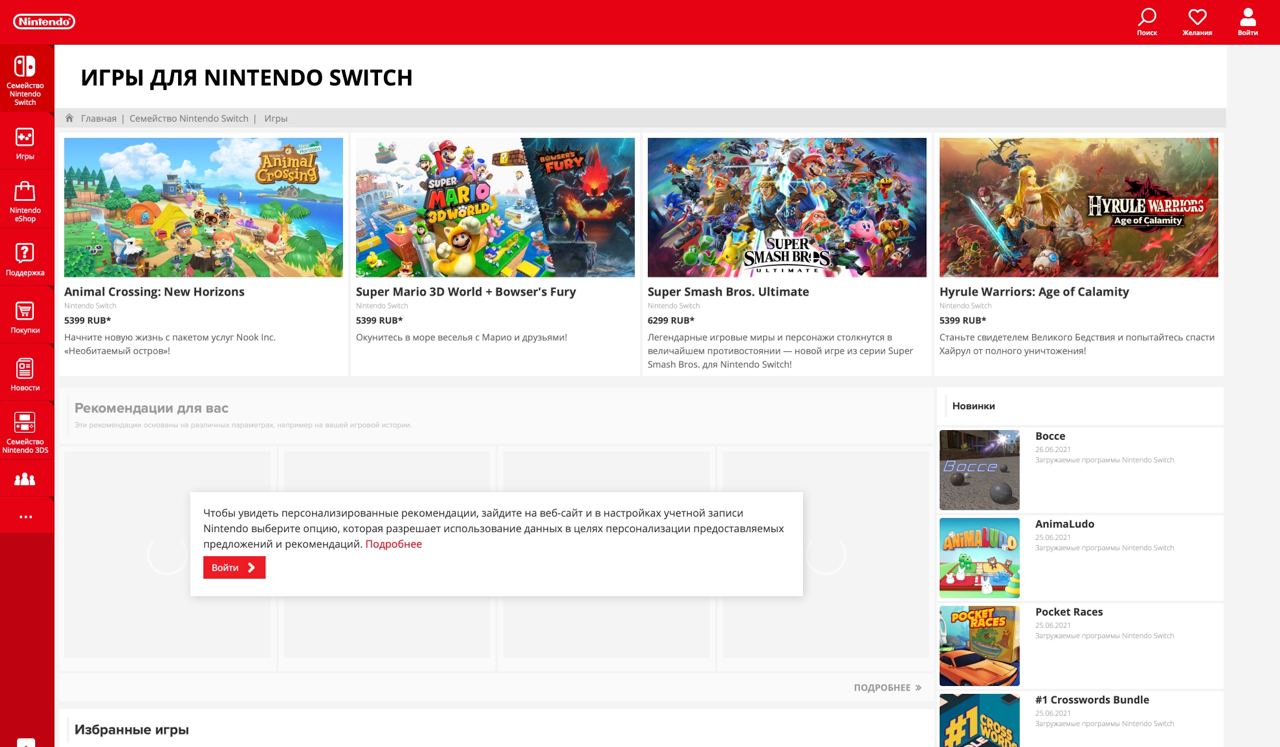Click the Nintendo logo
This screenshot has height=747, width=1280.
tap(44, 21)
